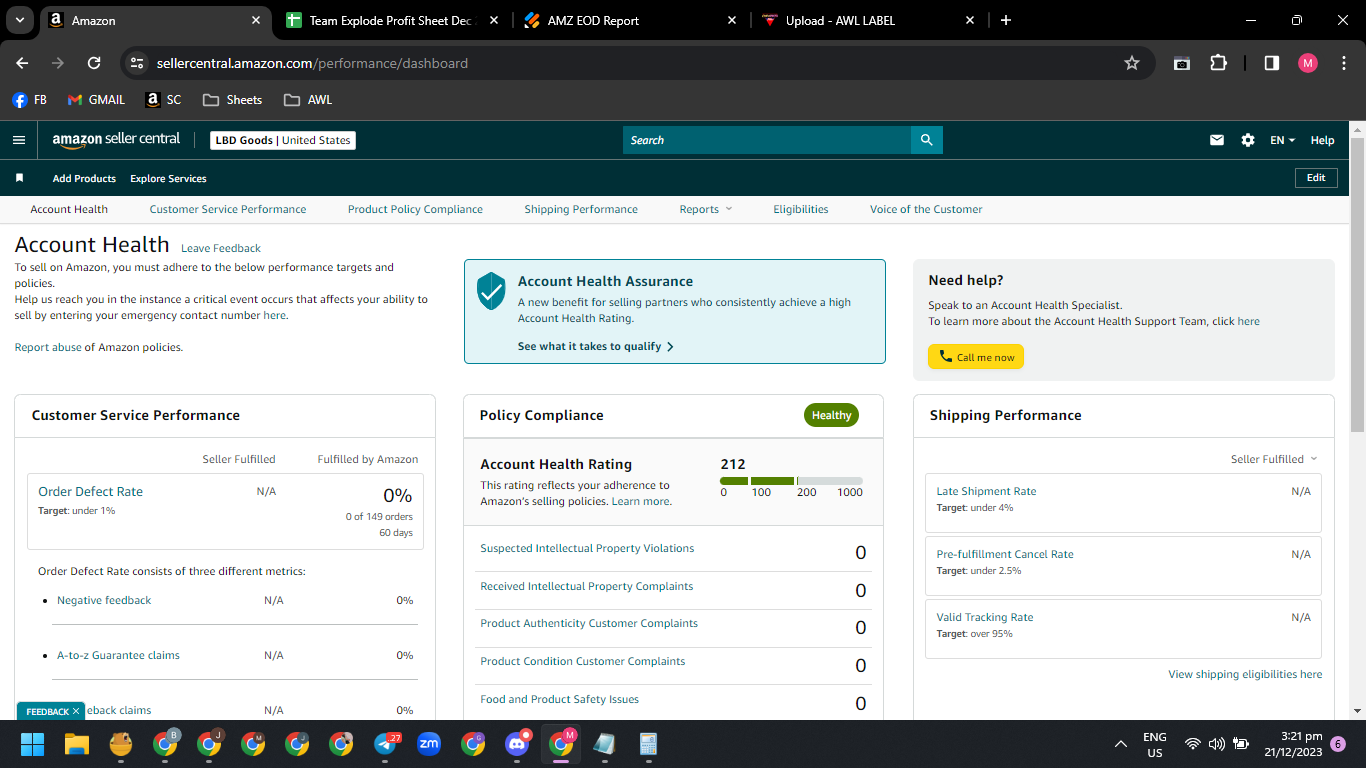Click the Seller Central search field
Viewport: 1366px width, 768px height.
pyautogui.click(x=766, y=140)
